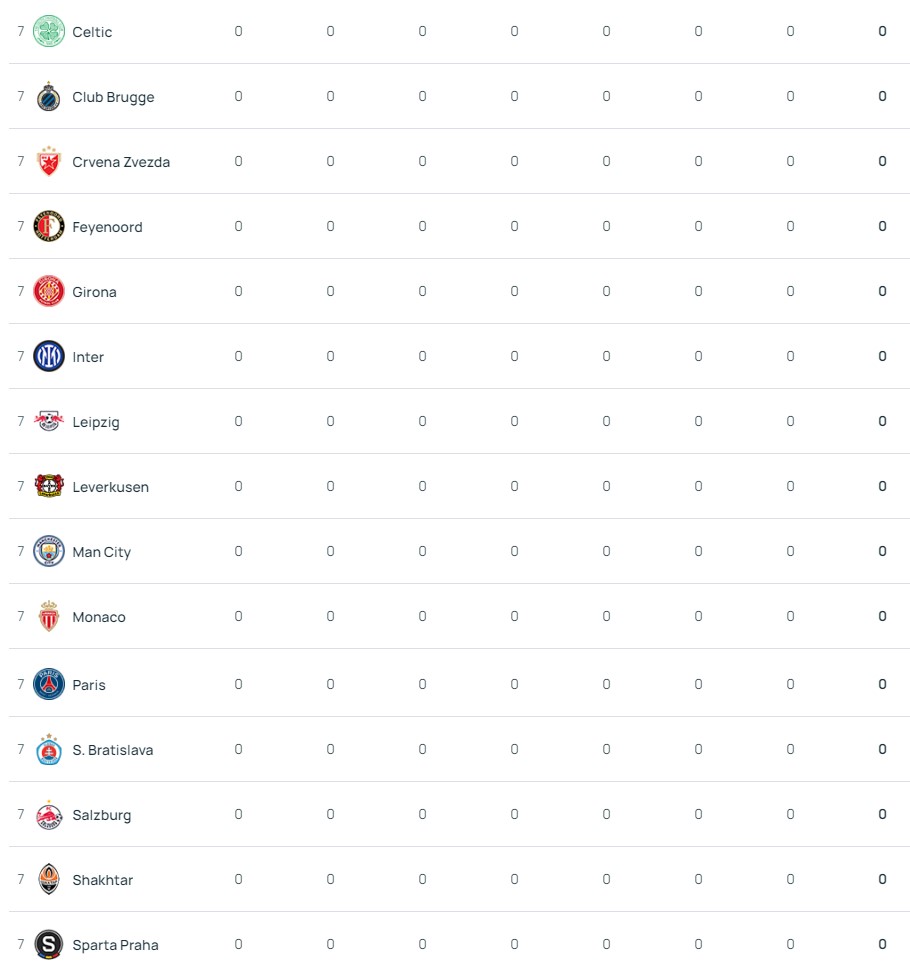Viewport: 910px width, 969px height.
Task: Click the Crvena Zvezda crest icon
Action: tap(49, 162)
